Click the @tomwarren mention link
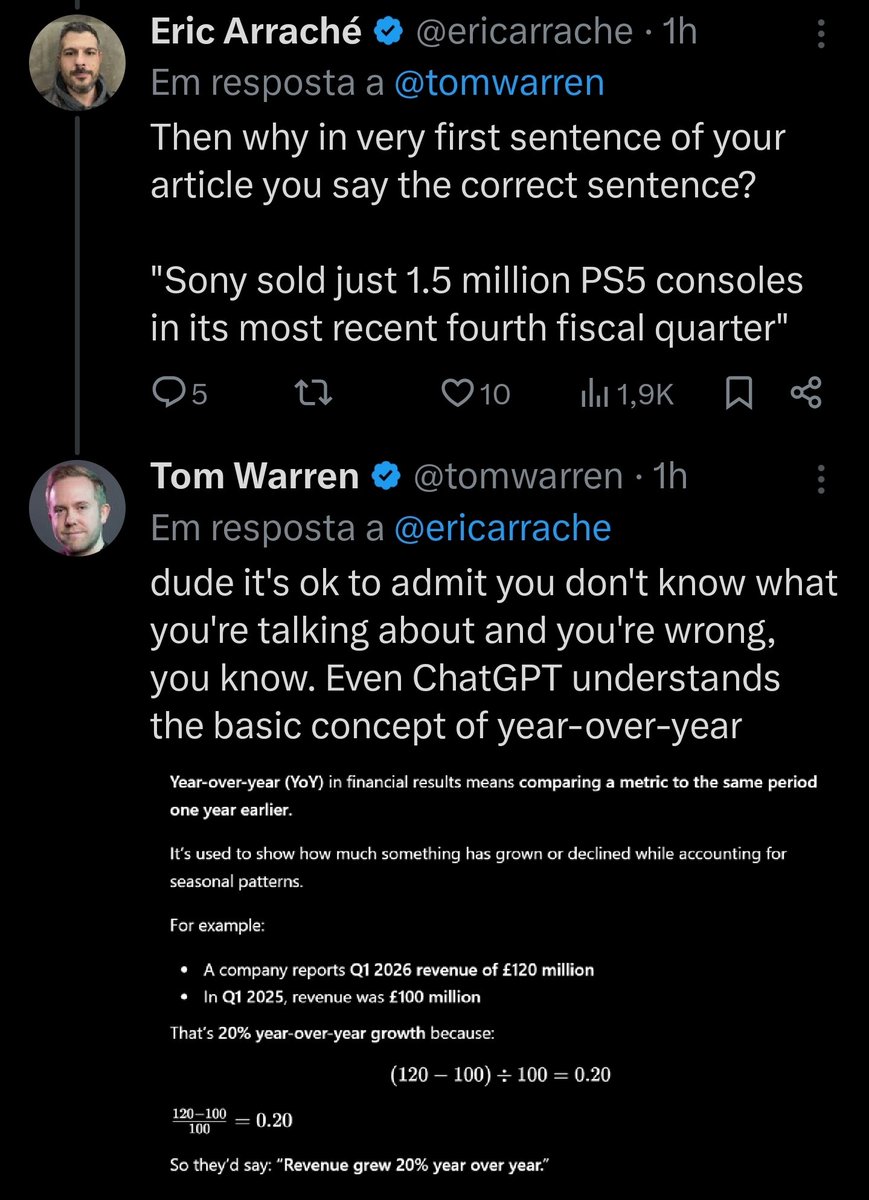This screenshot has height=1200, width=869. pyautogui.click(x=499, y=83)
